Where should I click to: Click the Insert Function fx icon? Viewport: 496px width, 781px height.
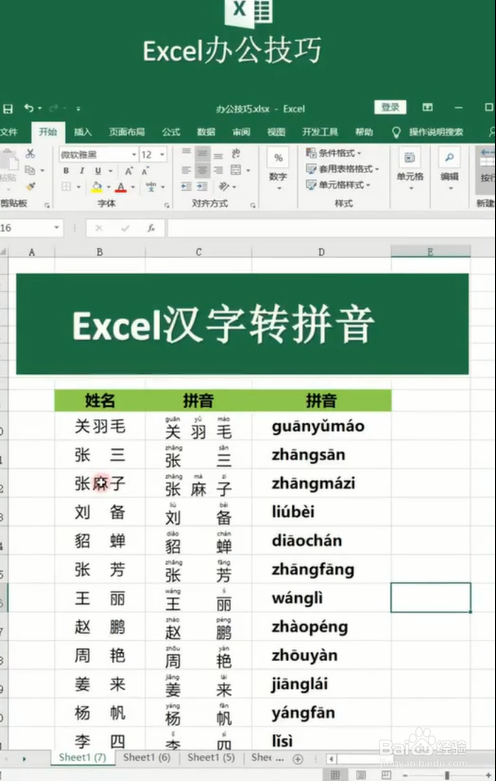(x=151, y=228)
